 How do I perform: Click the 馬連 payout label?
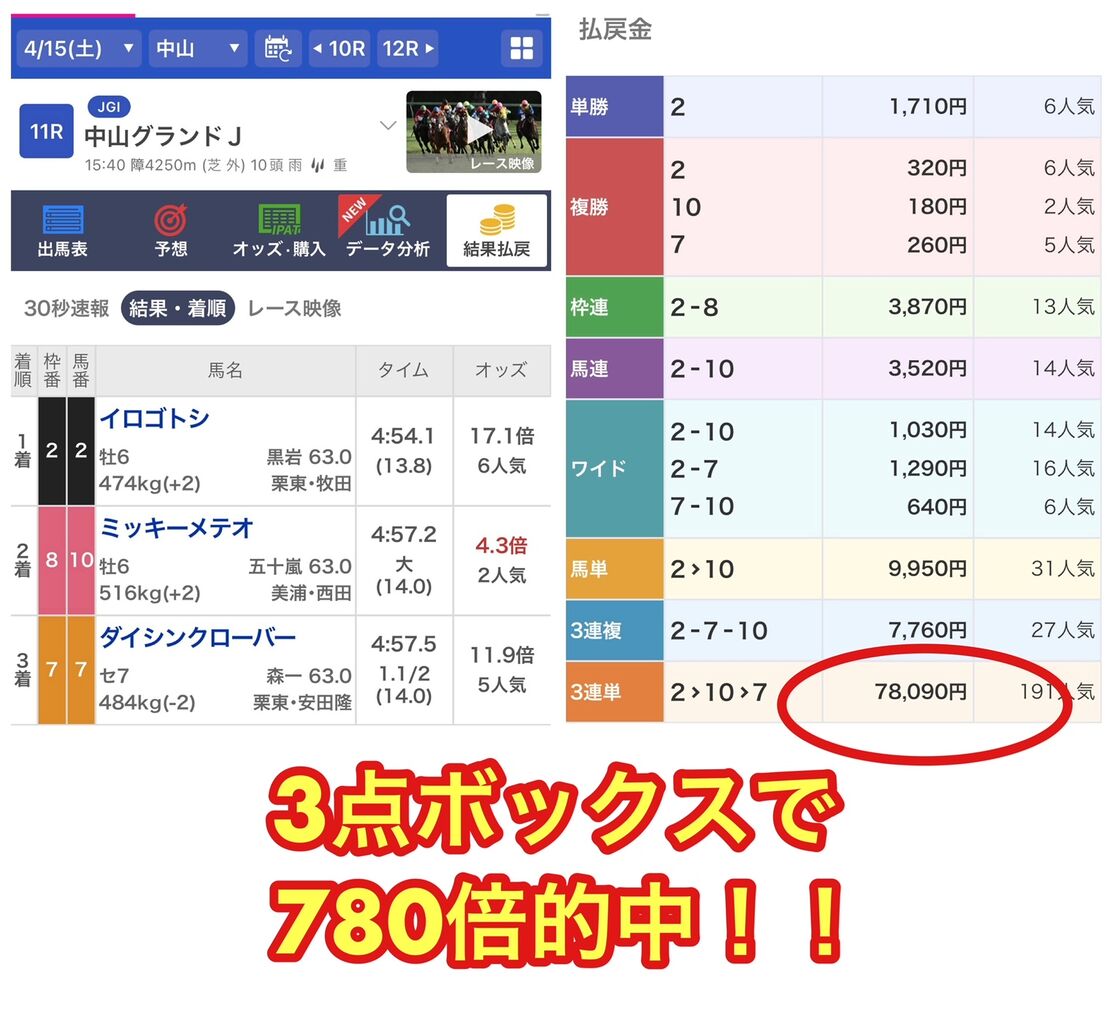click(x=614, y=369)
